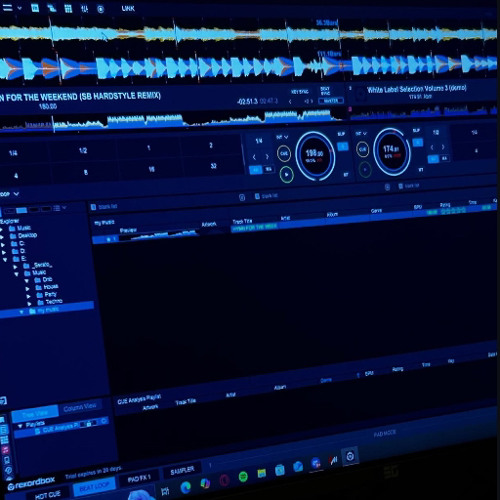Expand the Desktop folder in Explorer
The image size is (500, 500).
(x=2, y=237)
